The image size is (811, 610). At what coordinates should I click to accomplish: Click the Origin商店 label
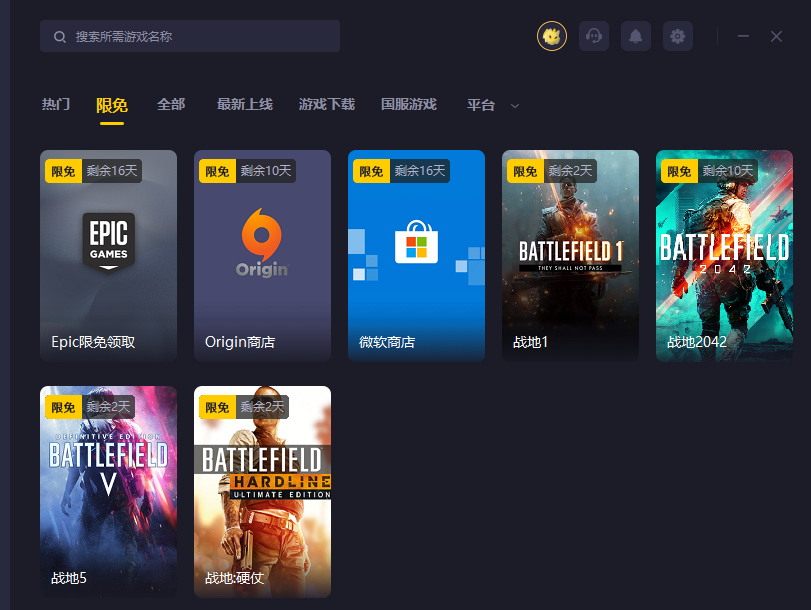click(x=240, y=342)
